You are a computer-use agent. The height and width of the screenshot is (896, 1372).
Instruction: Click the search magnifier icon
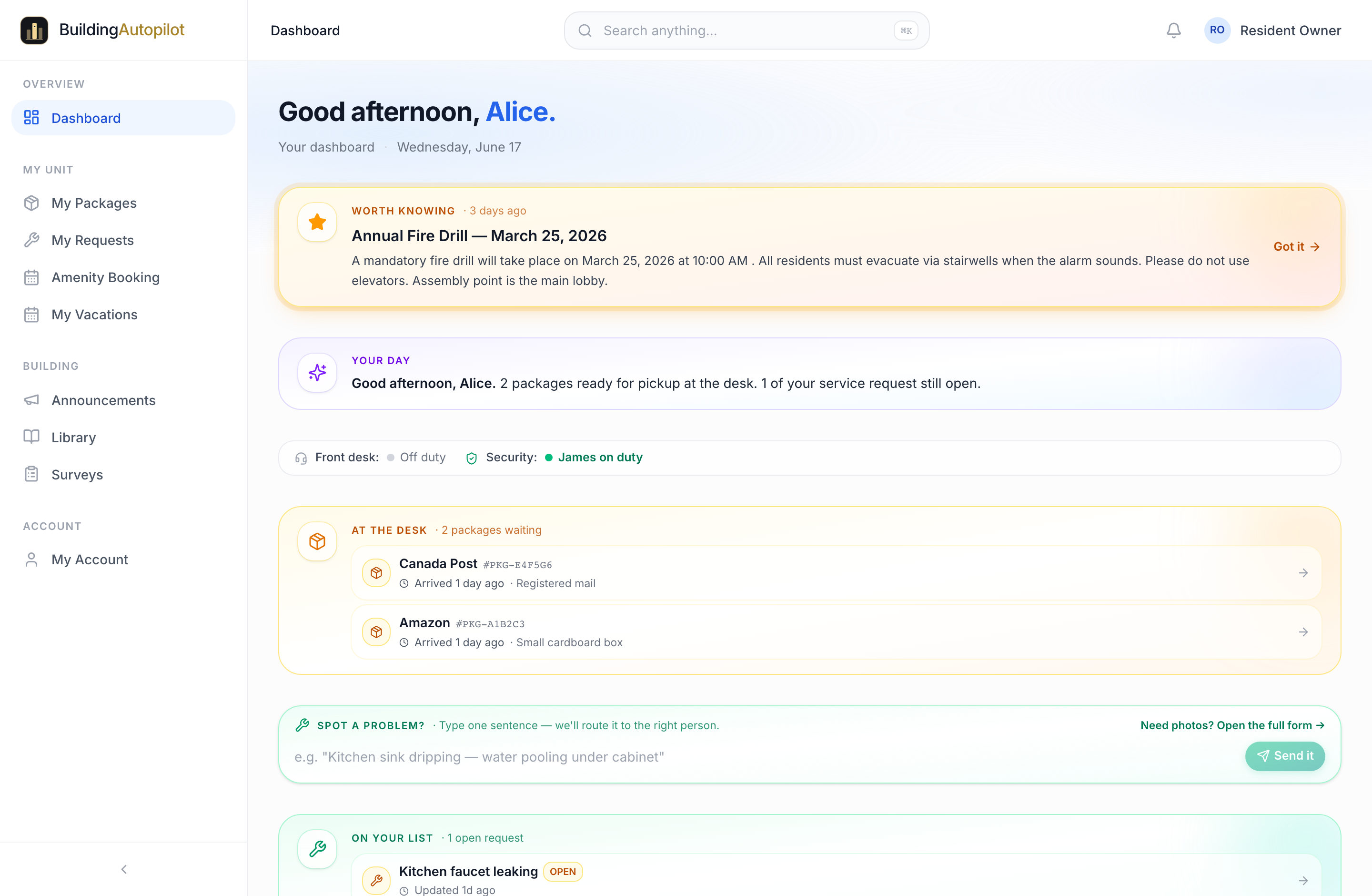[585, 31]
